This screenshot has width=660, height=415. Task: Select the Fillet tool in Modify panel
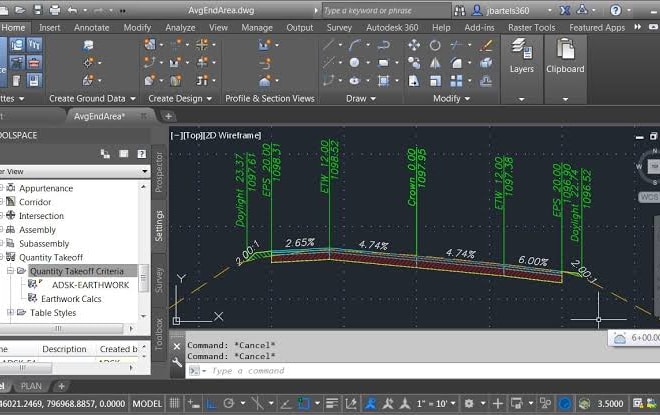coord(456,63)
